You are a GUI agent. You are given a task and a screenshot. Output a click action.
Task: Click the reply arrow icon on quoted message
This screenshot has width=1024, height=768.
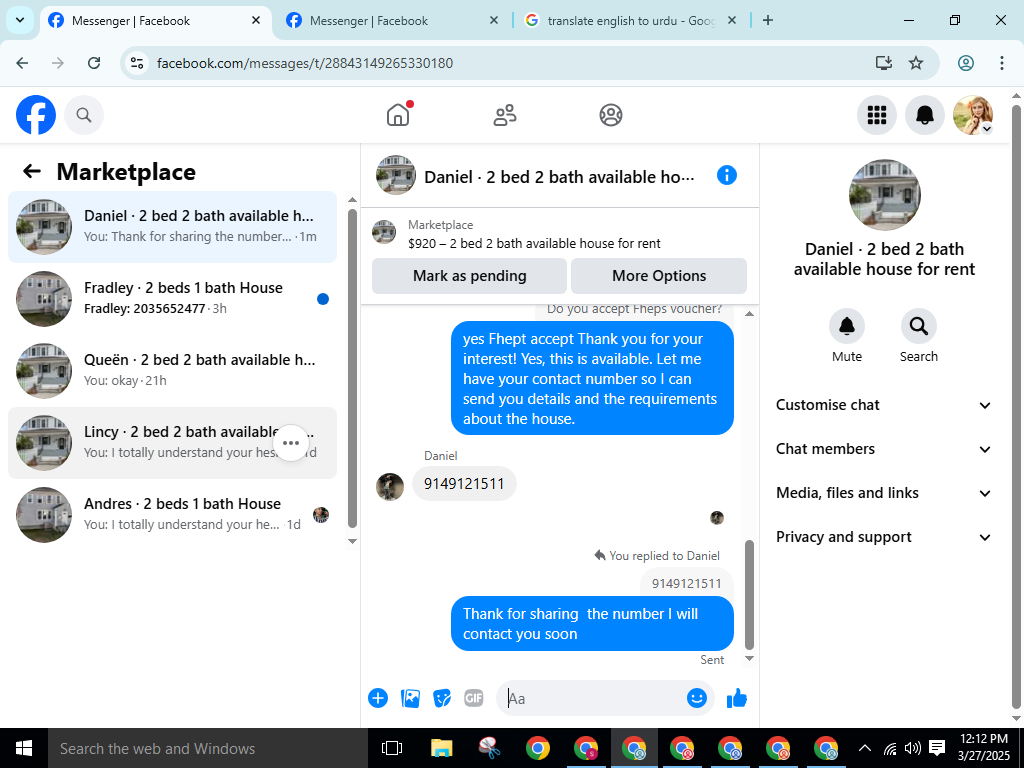[x=600, y=555]
